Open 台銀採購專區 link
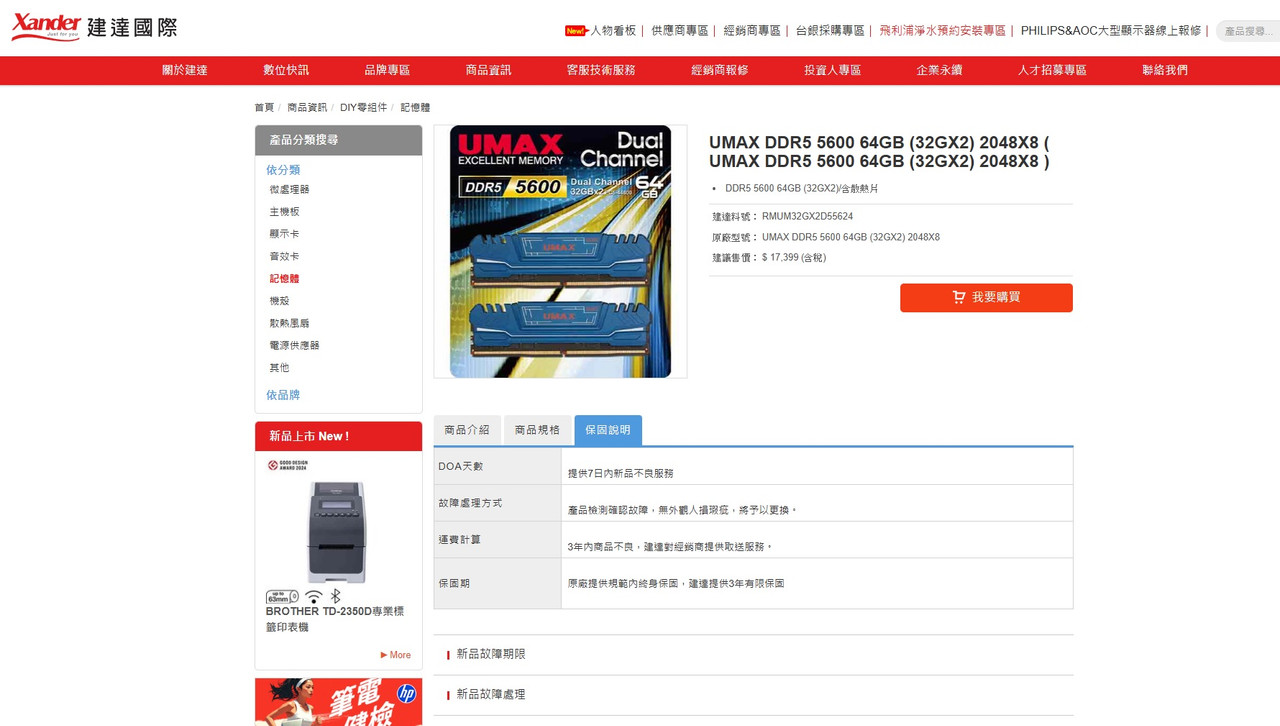1280x726 pixels. pyautogui.click(x=830, y=31)
